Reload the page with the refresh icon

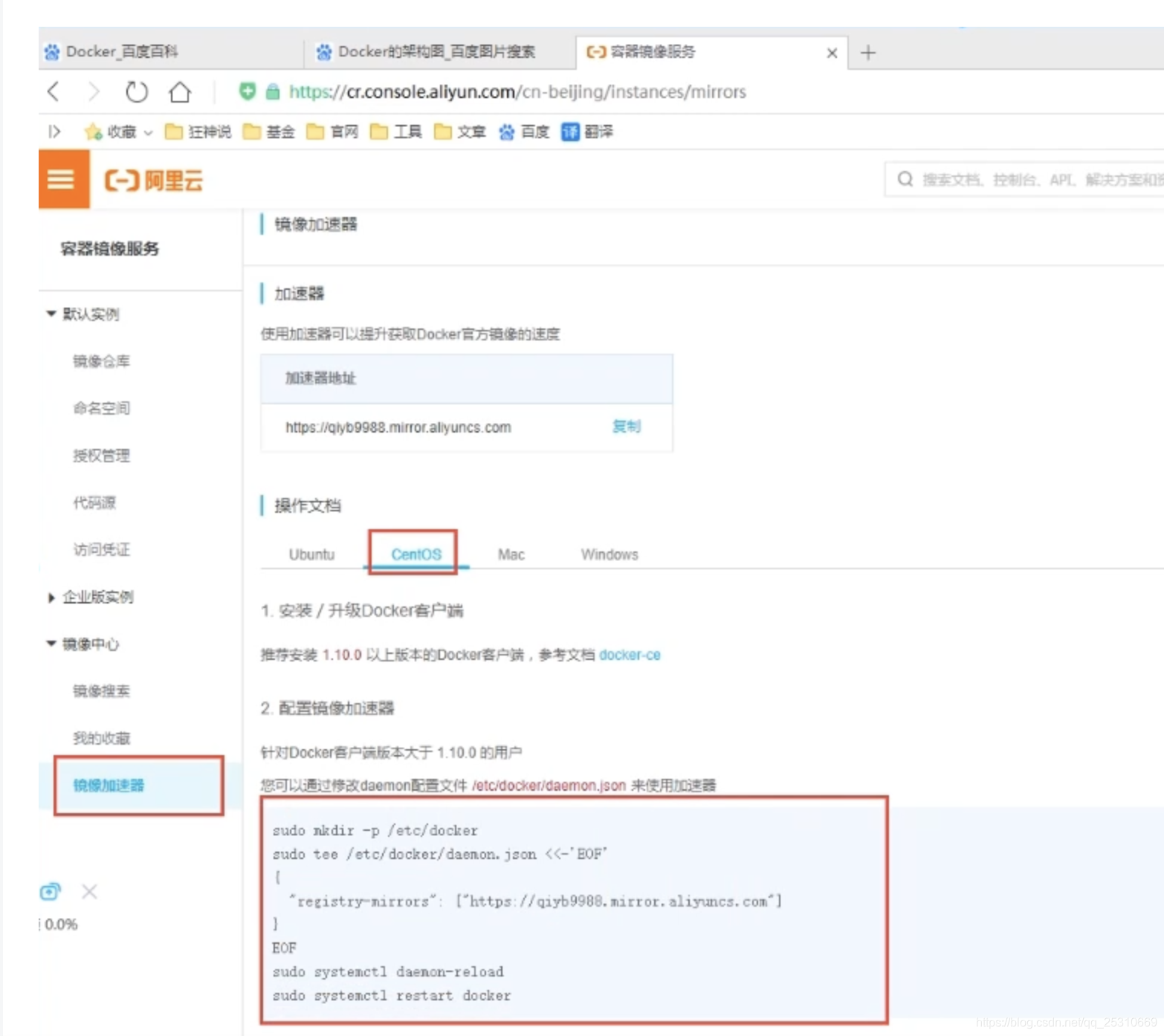click(x=137, y=92)
